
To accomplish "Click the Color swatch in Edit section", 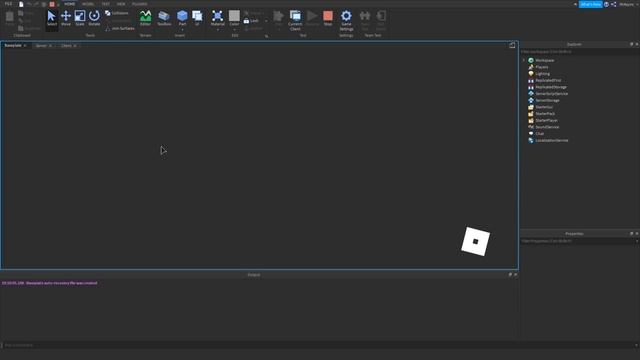I will pyautogui.click(x=234, y=18).
